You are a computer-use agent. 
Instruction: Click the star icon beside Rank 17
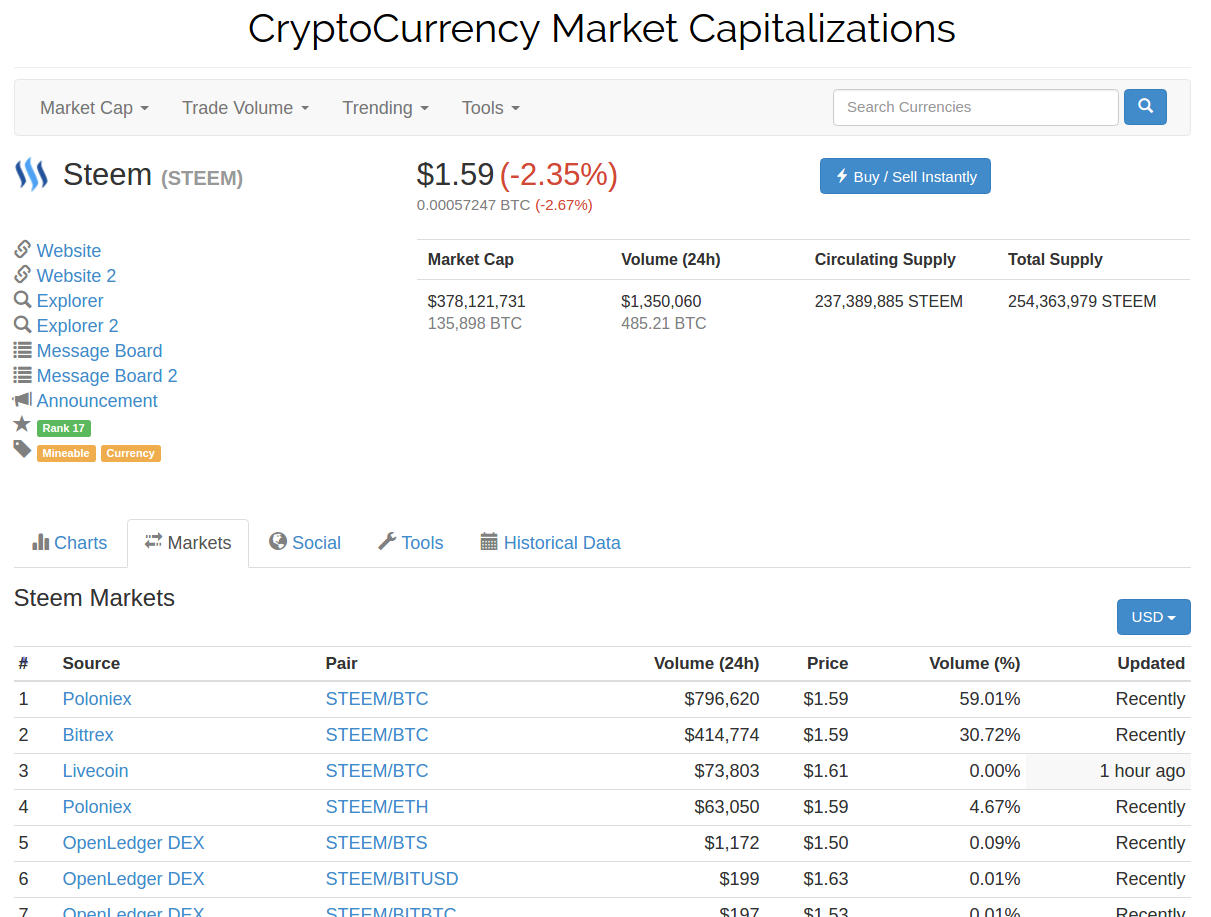point(22,424)
